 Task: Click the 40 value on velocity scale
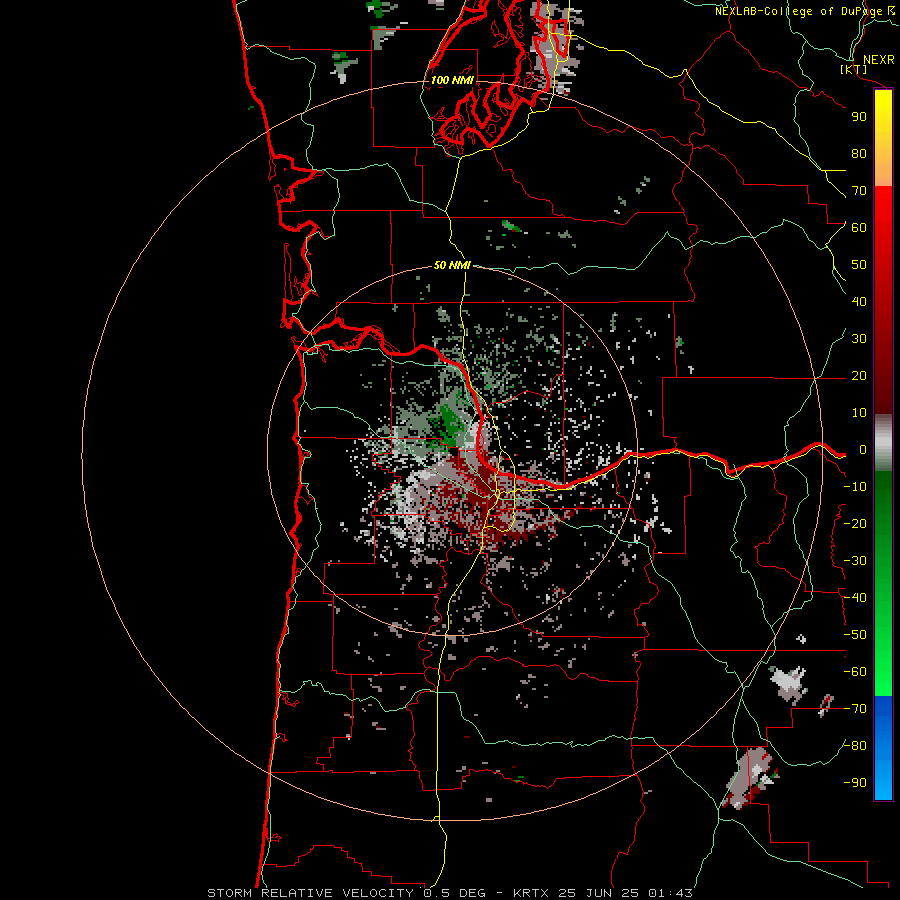[x=859, y=302]
